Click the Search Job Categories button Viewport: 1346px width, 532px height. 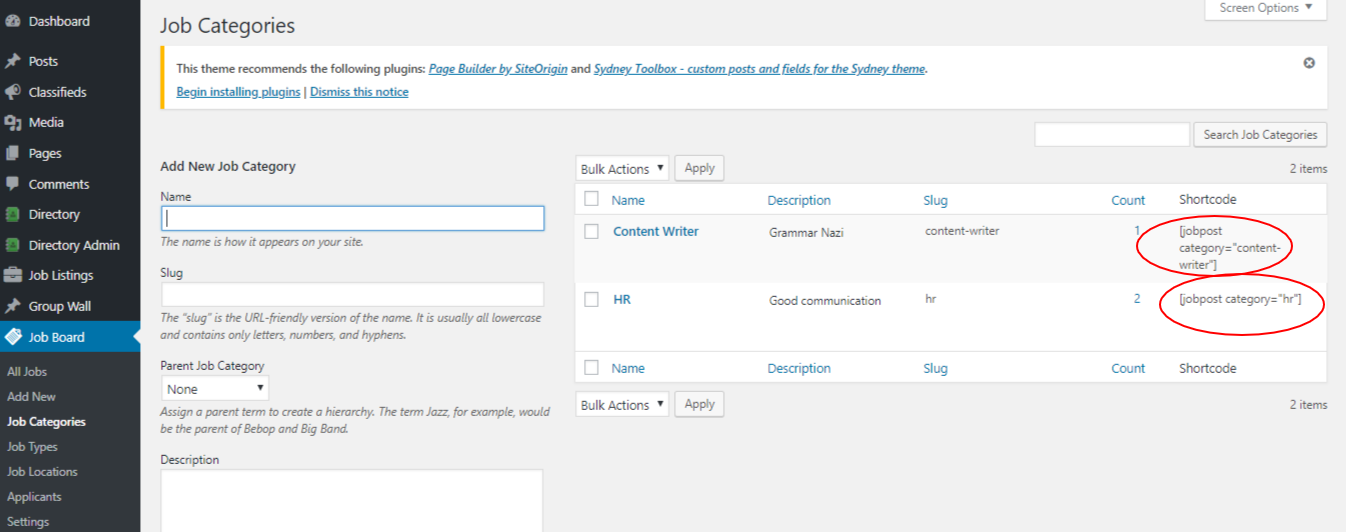(x=1260, y=135)
